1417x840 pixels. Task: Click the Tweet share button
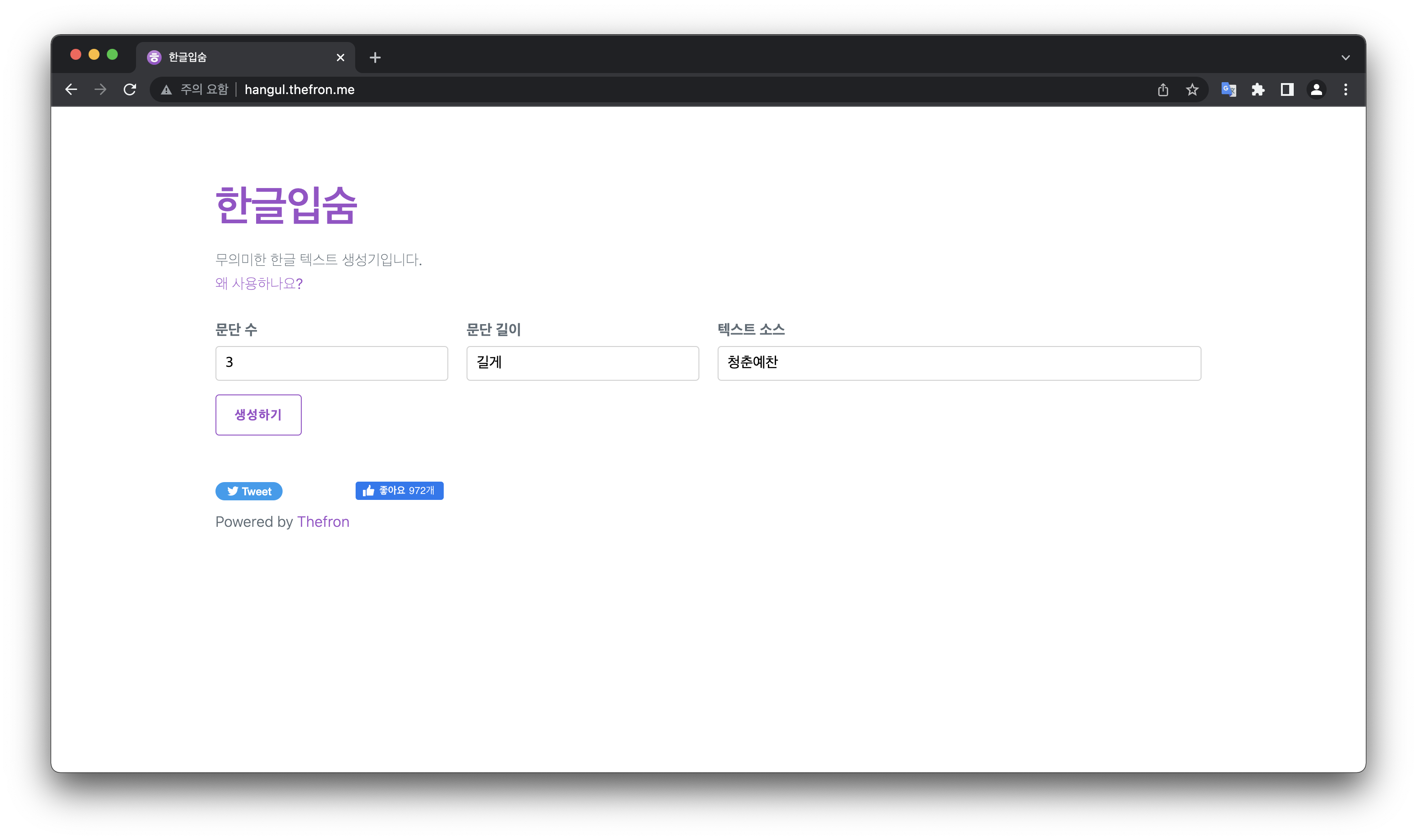[248, 491]
